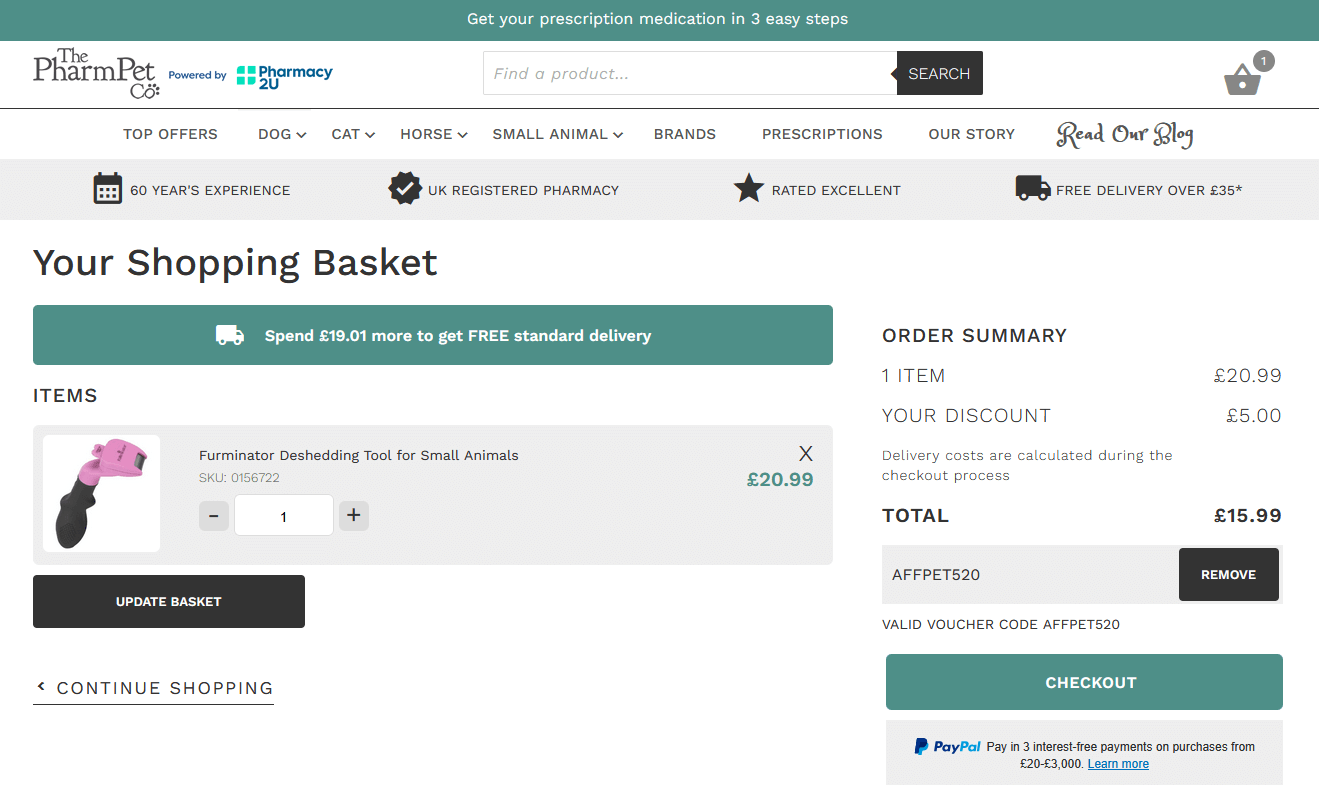Viewport: 1319px width, 803px height.
Task: Click the Pharmacy2U logo
Action: click(x=284, y=76)
